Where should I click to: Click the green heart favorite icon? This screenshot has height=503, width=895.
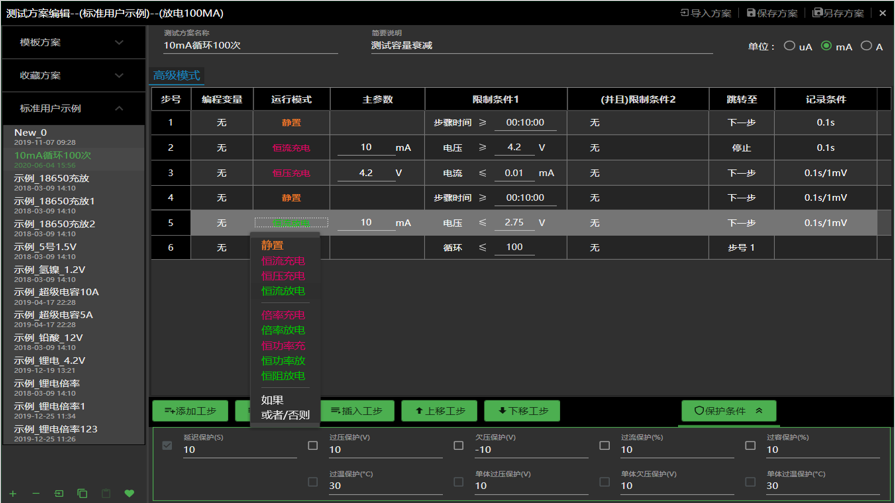click(129, 493)
